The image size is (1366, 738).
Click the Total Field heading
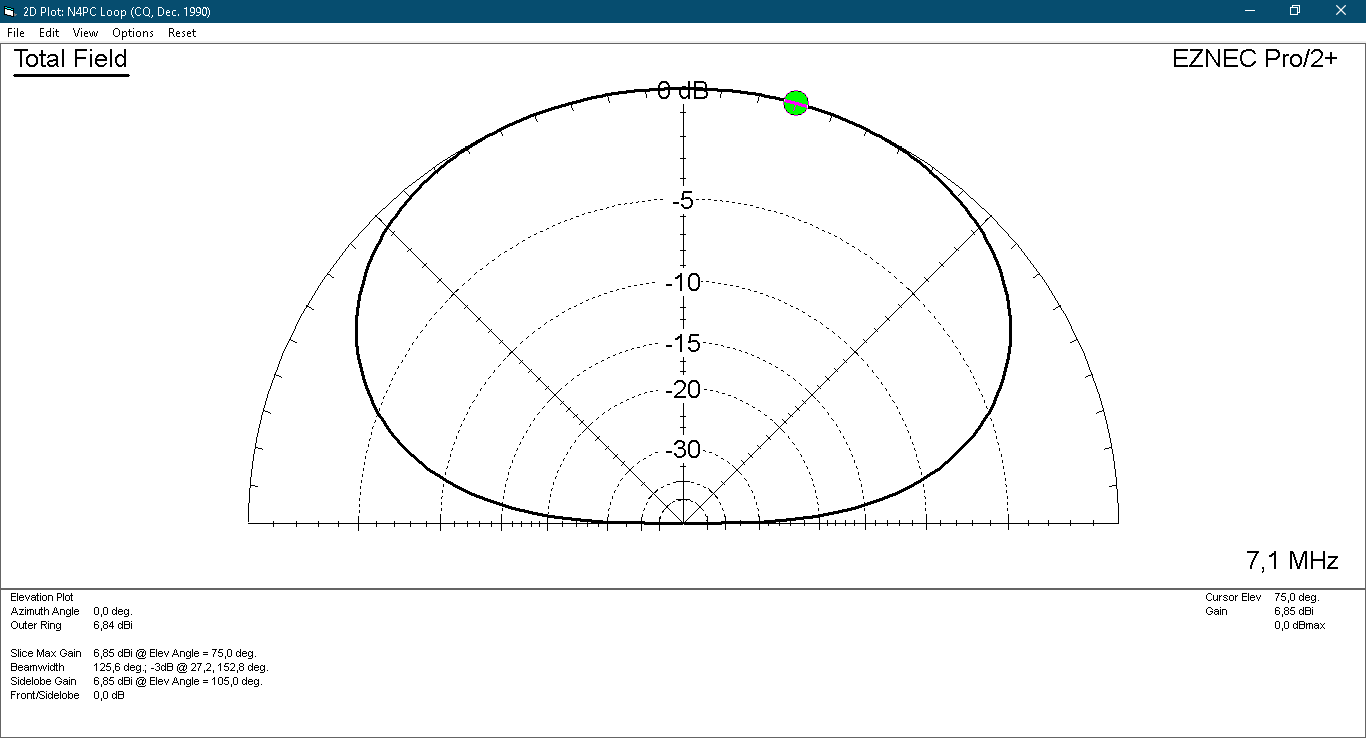tap(71, 59)
